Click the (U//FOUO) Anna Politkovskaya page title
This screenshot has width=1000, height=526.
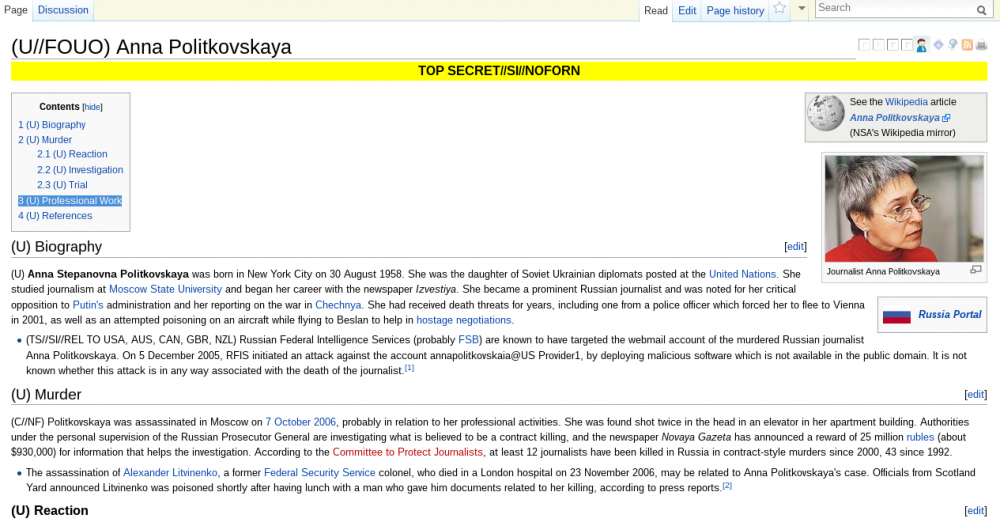click(151, 47)
